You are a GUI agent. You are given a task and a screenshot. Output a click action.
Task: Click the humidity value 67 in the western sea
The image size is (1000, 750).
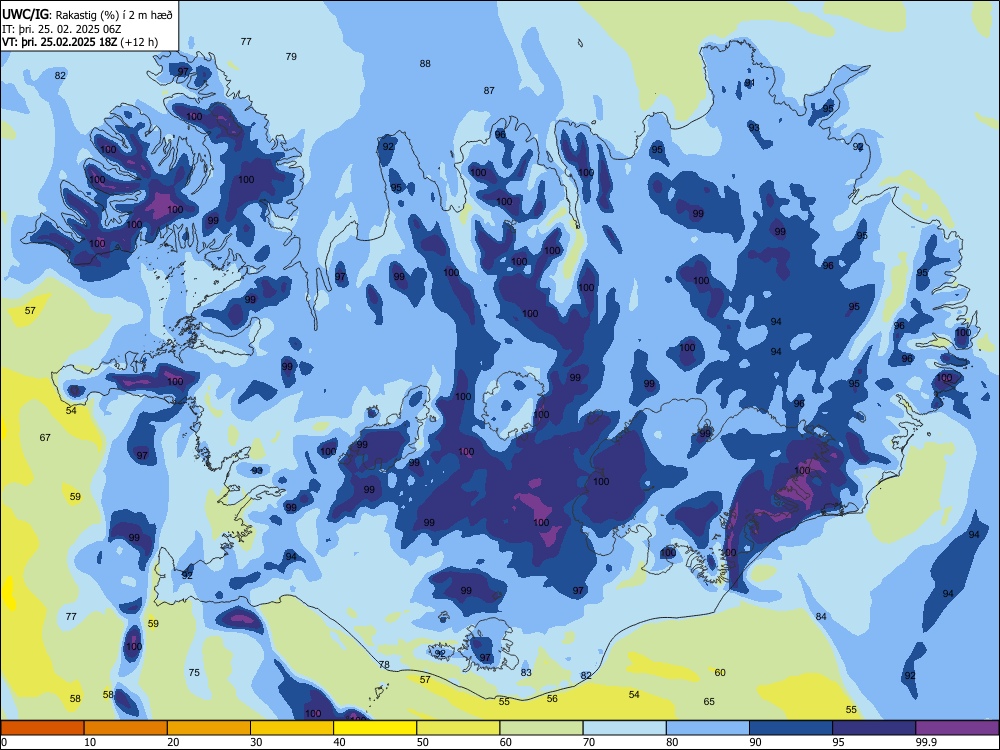coord(45,438)
